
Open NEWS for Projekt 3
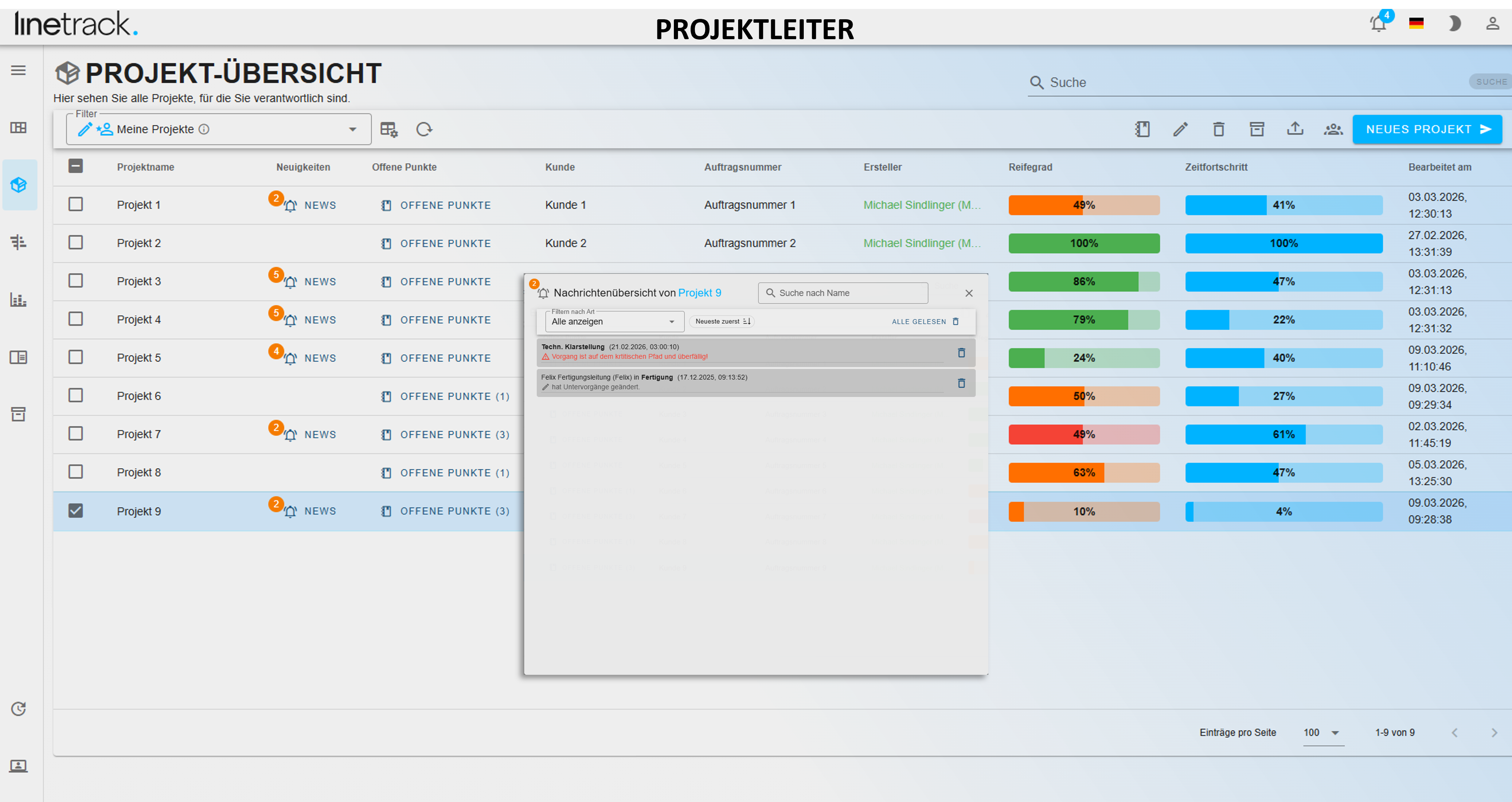click(310, 281)
